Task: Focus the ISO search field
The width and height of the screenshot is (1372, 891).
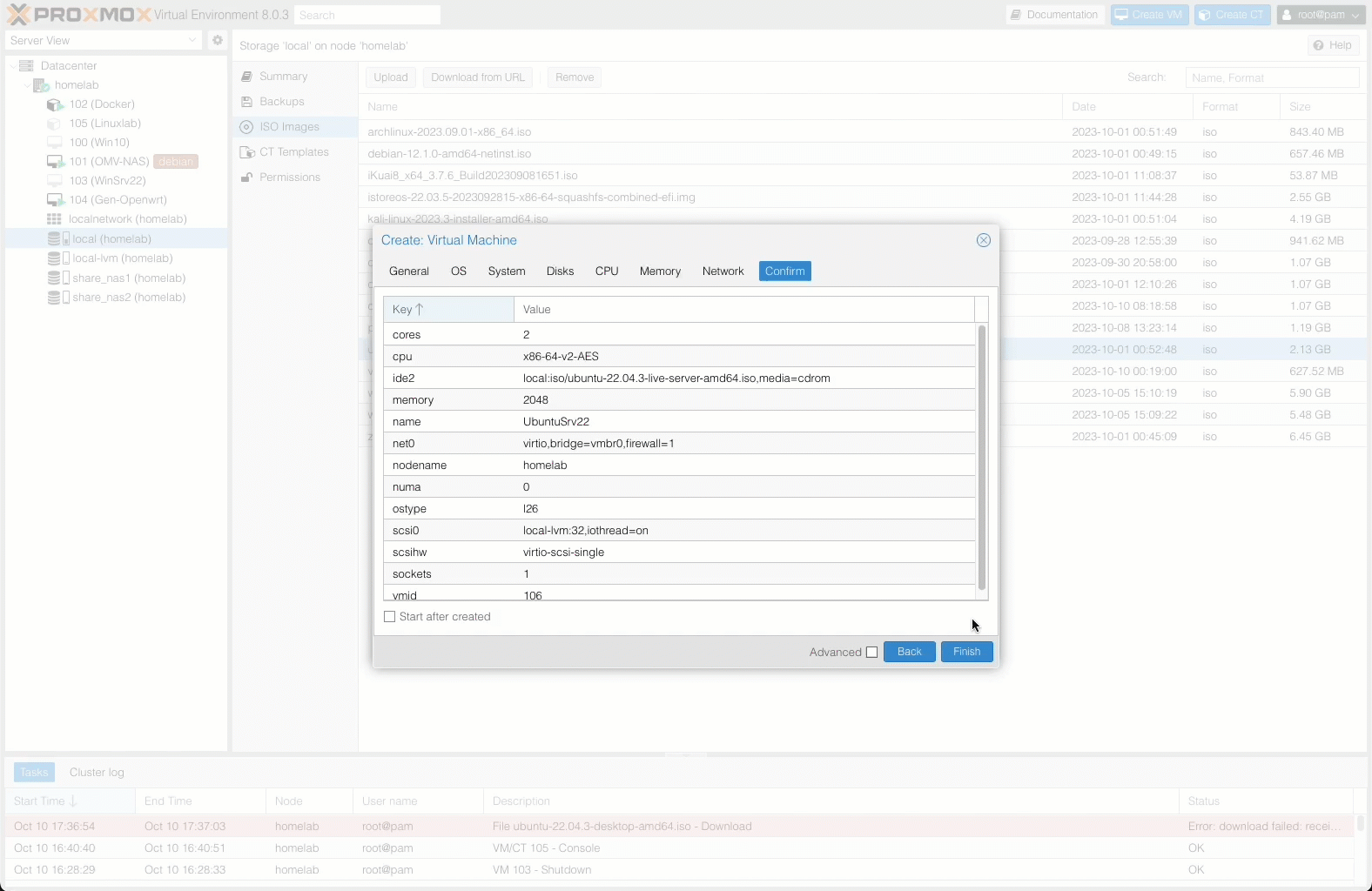Action: [1272, 77]
